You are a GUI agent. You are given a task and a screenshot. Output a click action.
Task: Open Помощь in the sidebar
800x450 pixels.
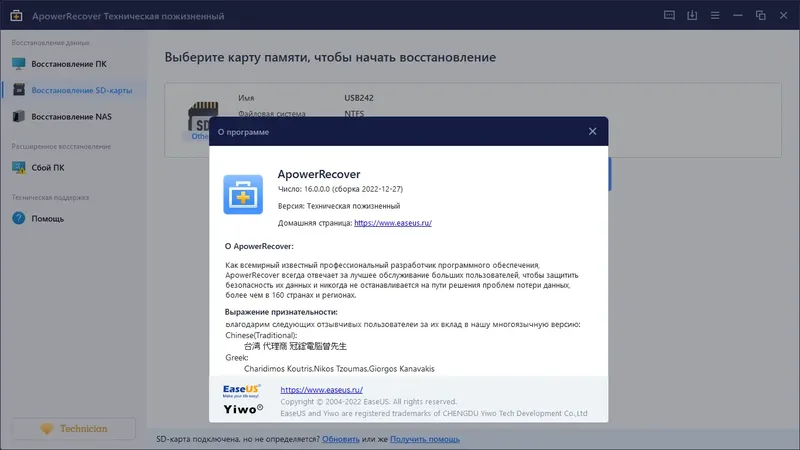(73, 218)
